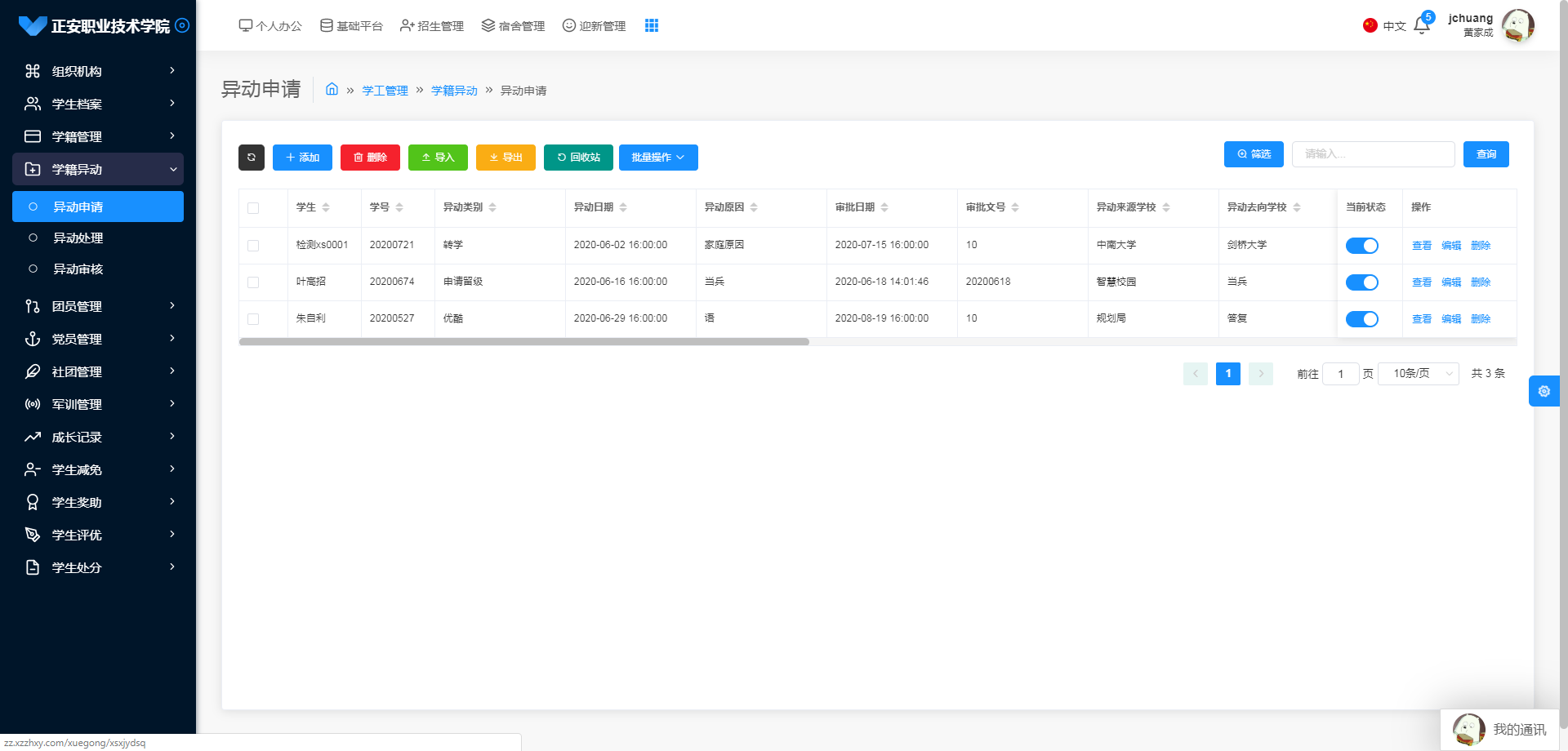1568x751 pixels.
Task: Open the floating settings gear icon
Action: (x=1543, y=391)
